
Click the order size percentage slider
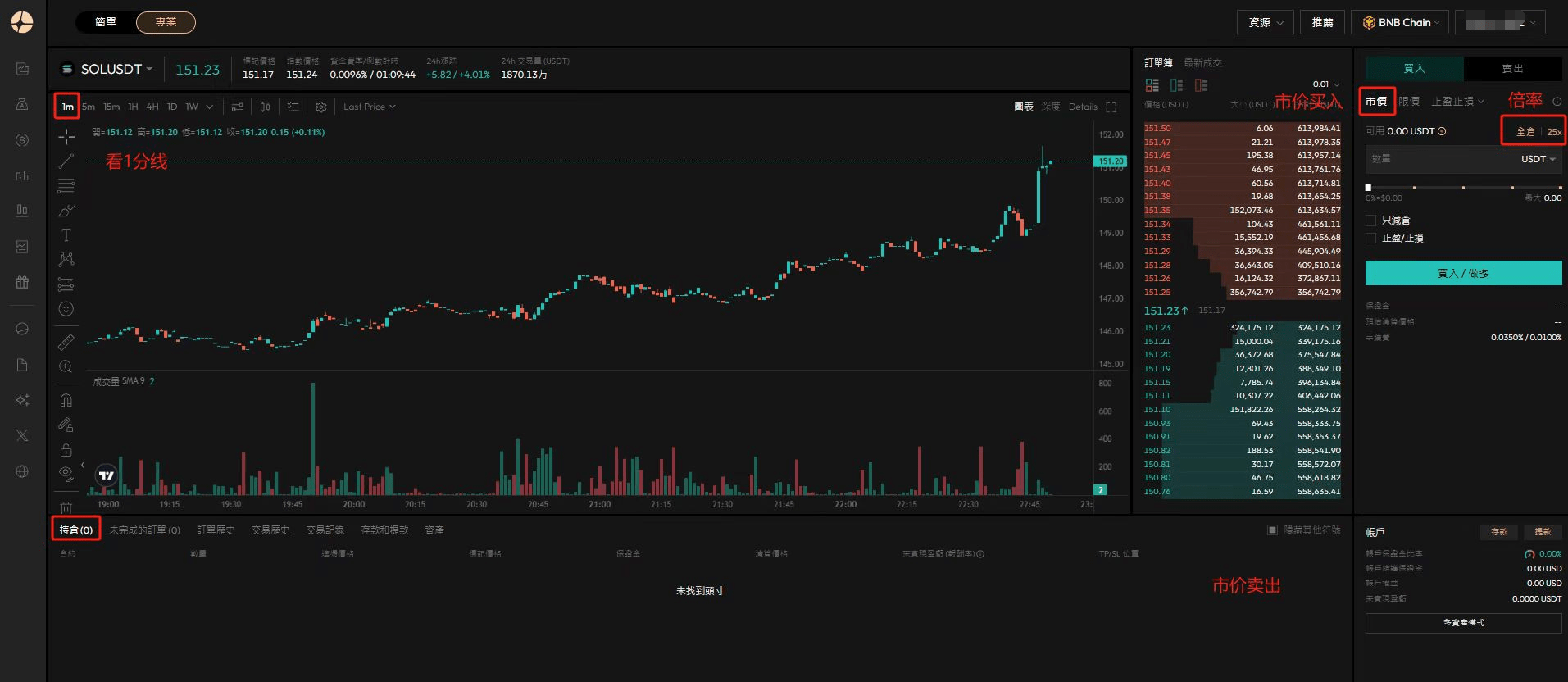click(x=1463, y=188)
